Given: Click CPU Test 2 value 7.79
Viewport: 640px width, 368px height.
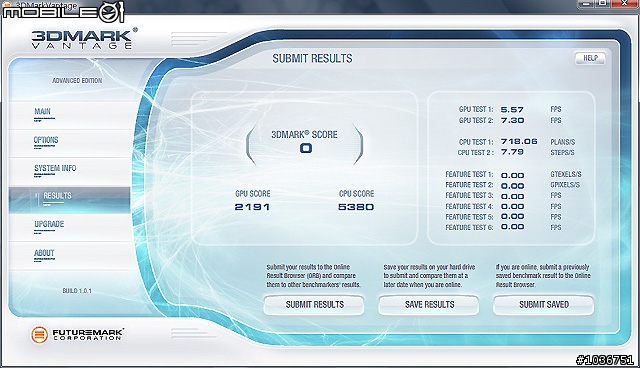Looking at the screenshot, I should click(512, 152).
